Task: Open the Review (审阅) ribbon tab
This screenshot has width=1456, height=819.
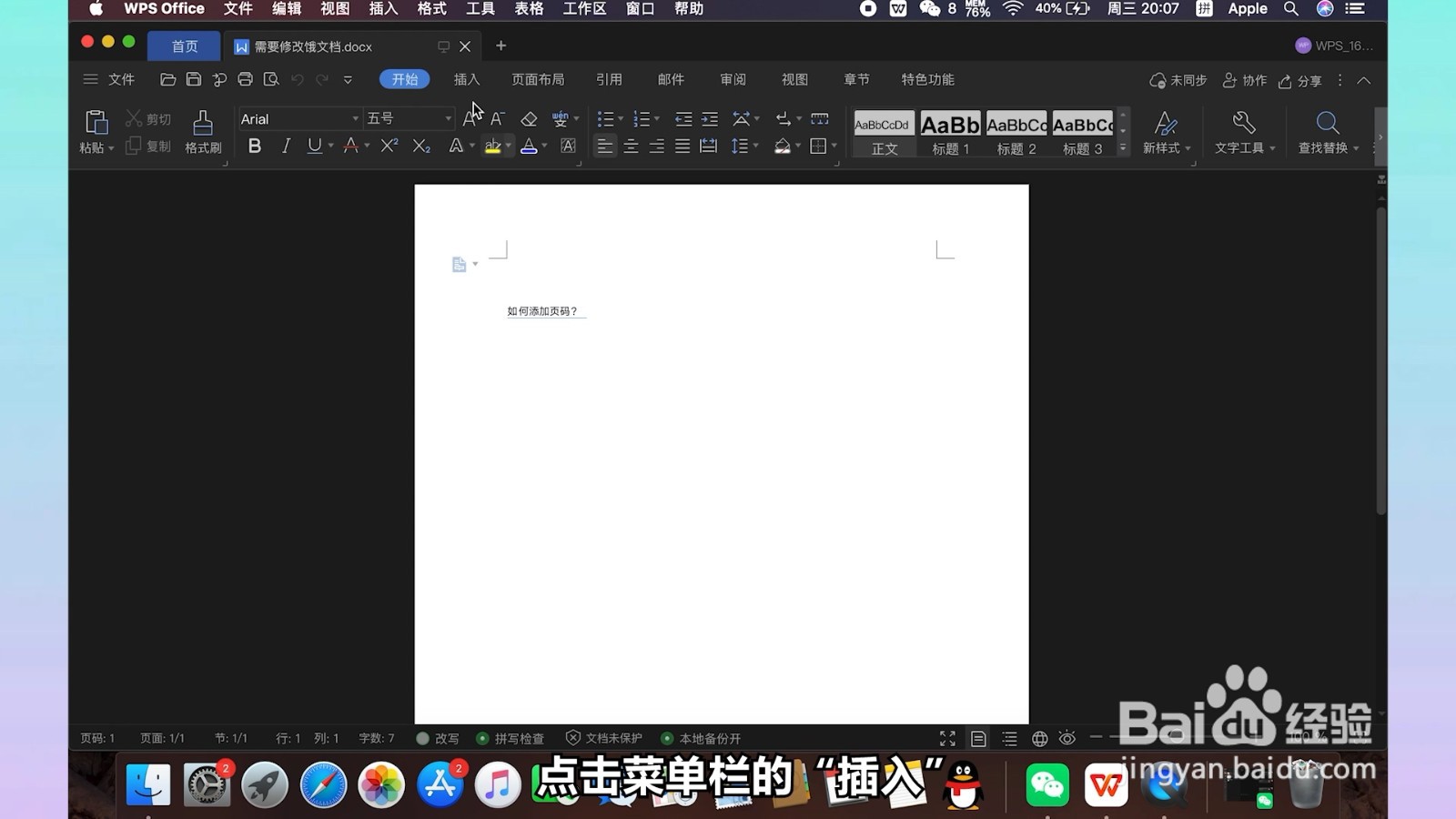Action: [733, 80]
